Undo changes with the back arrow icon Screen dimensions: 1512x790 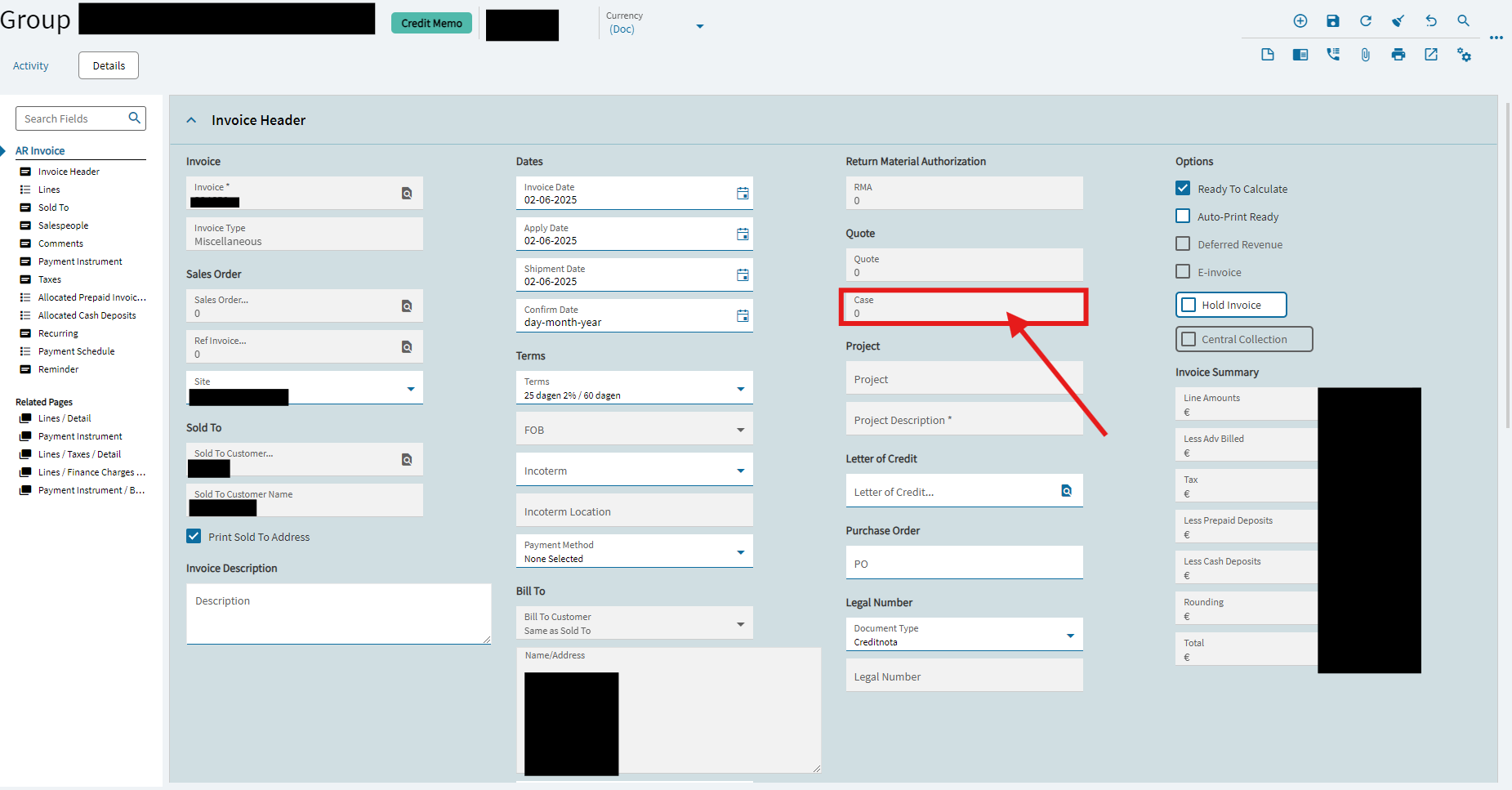point(1430,20)
